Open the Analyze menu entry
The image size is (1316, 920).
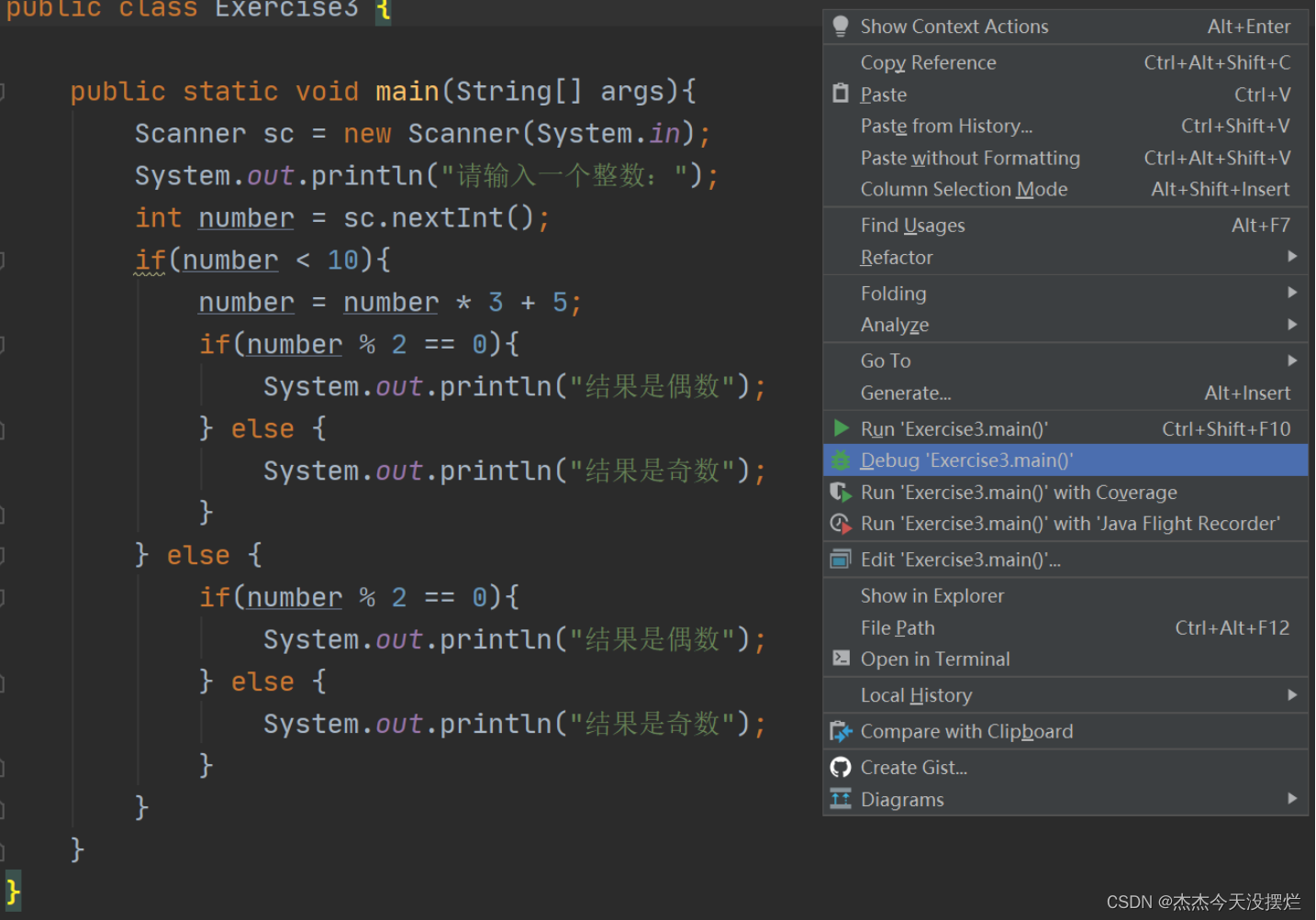[x=1065, y=325]
